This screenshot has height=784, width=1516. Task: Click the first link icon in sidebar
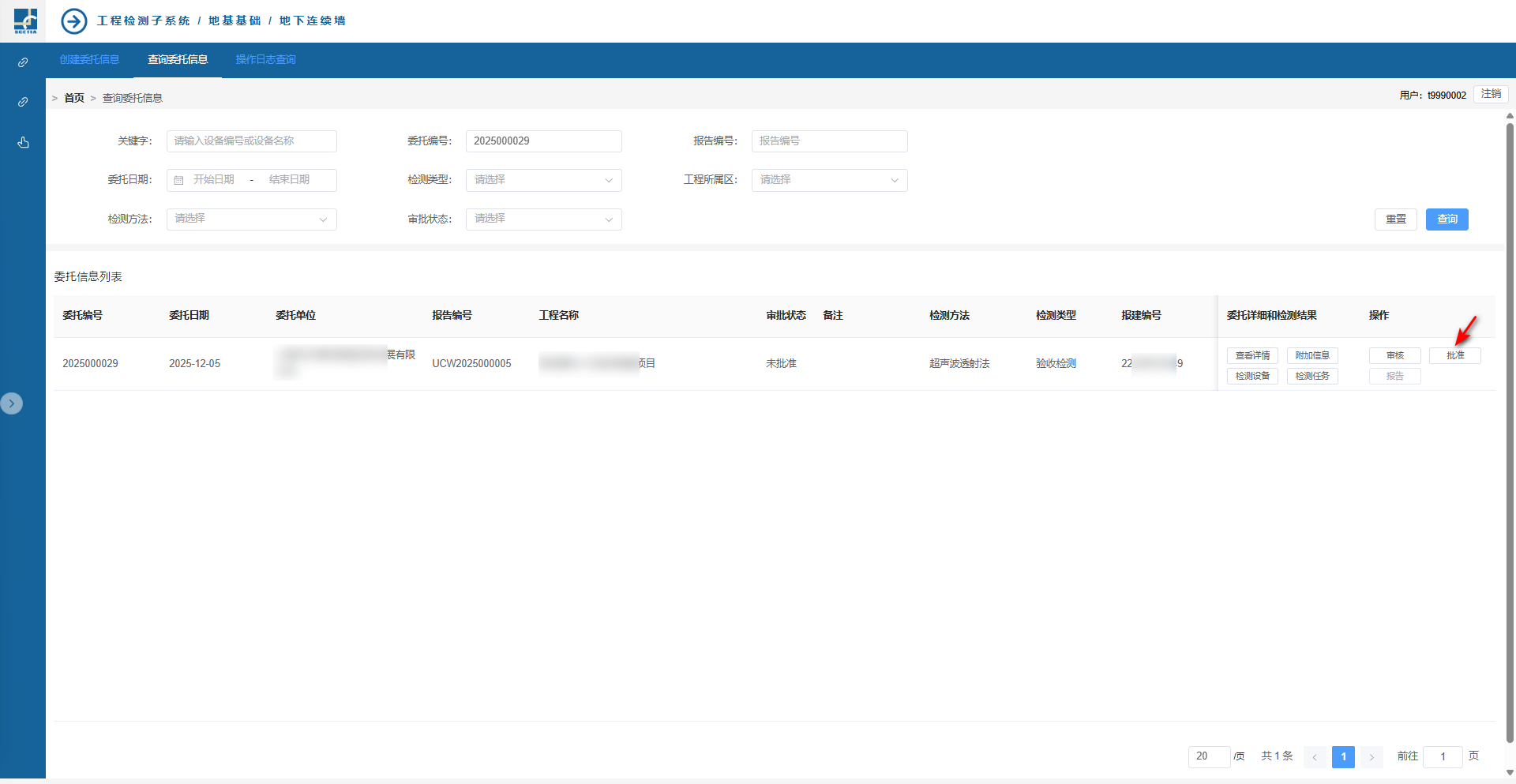click(x=23, y=62)
